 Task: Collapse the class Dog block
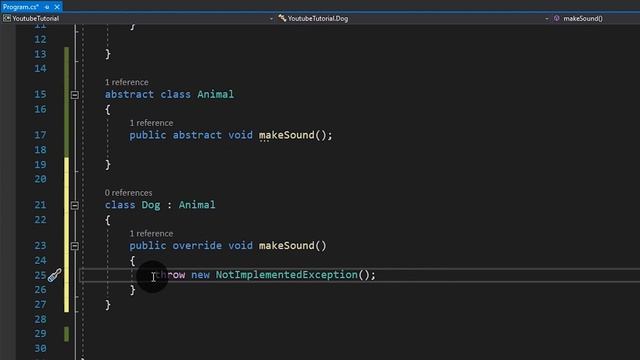pyautogui.click(x=75, y=205)
